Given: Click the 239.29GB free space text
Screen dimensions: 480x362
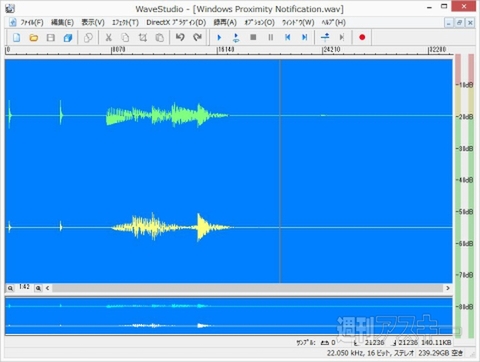Looking at the screenshot, I should (440, 353).
